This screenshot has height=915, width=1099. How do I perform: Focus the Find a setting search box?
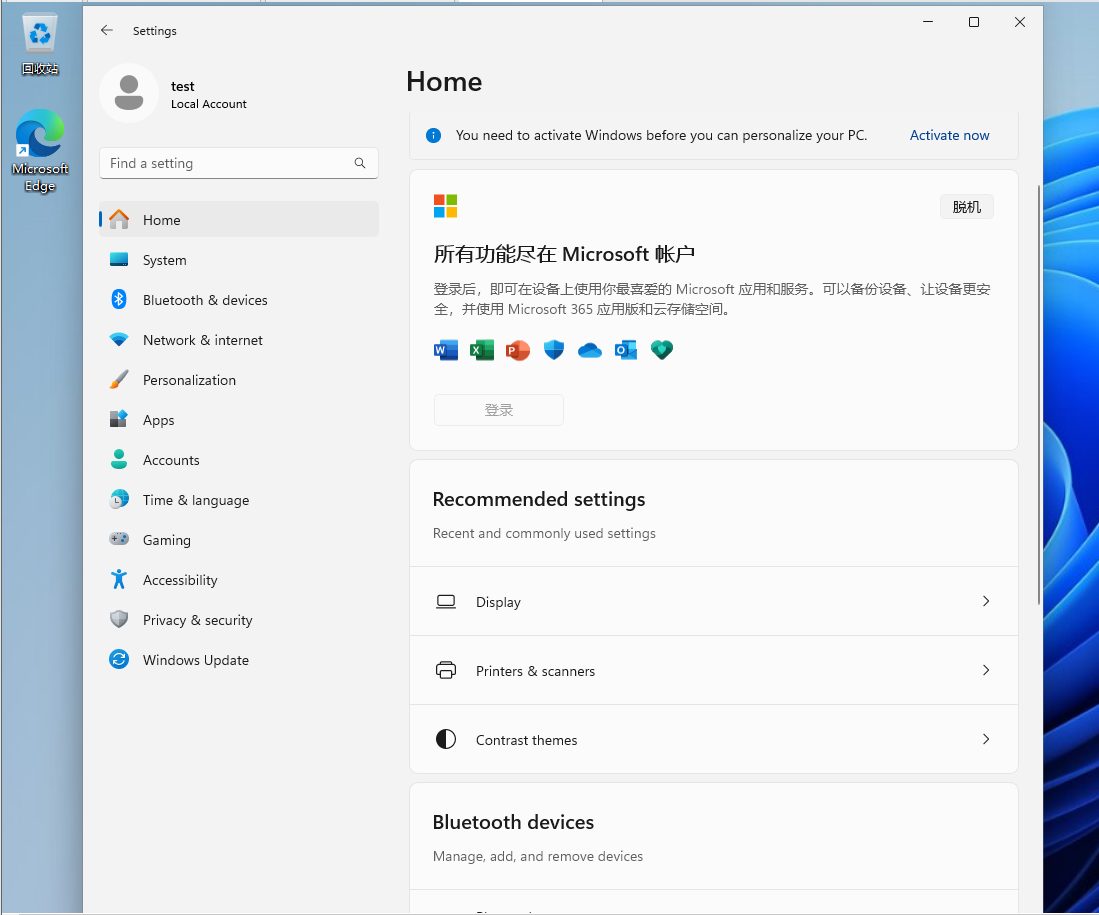click(x=239, y=163)
